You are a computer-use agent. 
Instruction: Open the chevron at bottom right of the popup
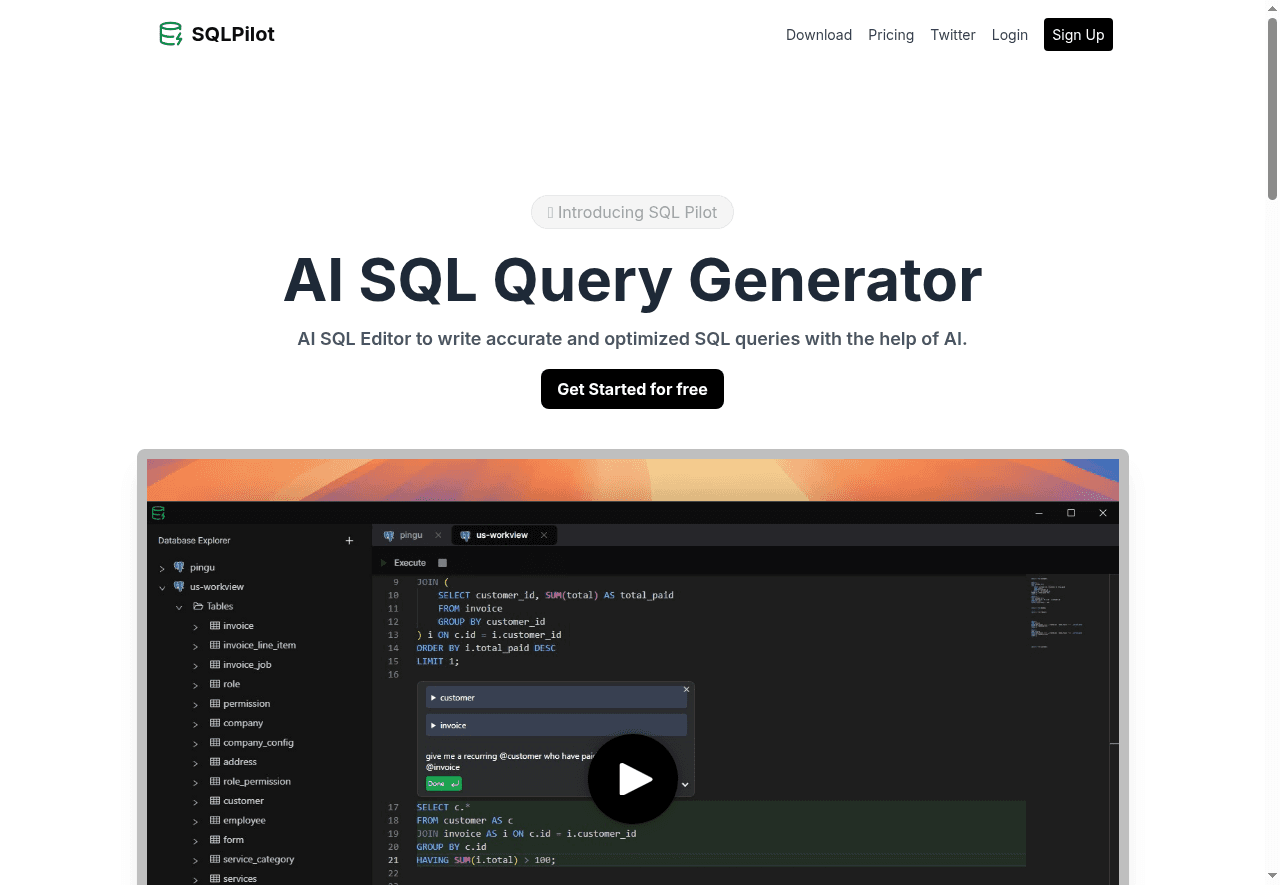685,784
